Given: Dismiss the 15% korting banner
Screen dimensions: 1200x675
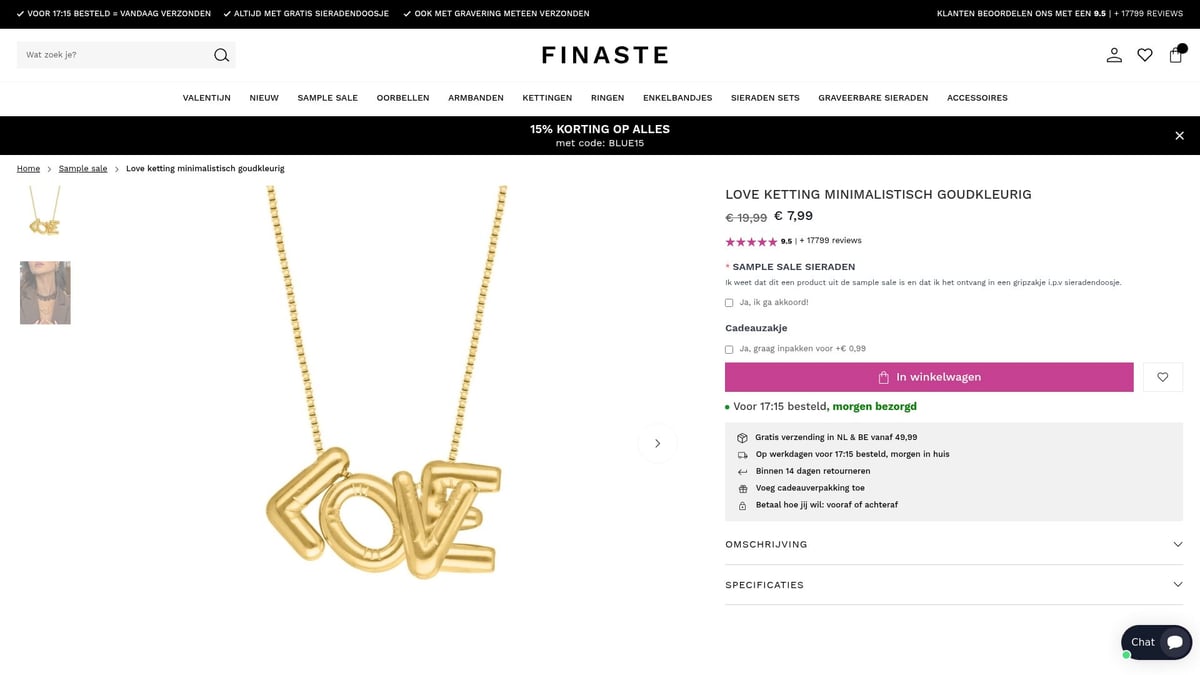Looking at the screenshot, I should (x=1179, y=135).
